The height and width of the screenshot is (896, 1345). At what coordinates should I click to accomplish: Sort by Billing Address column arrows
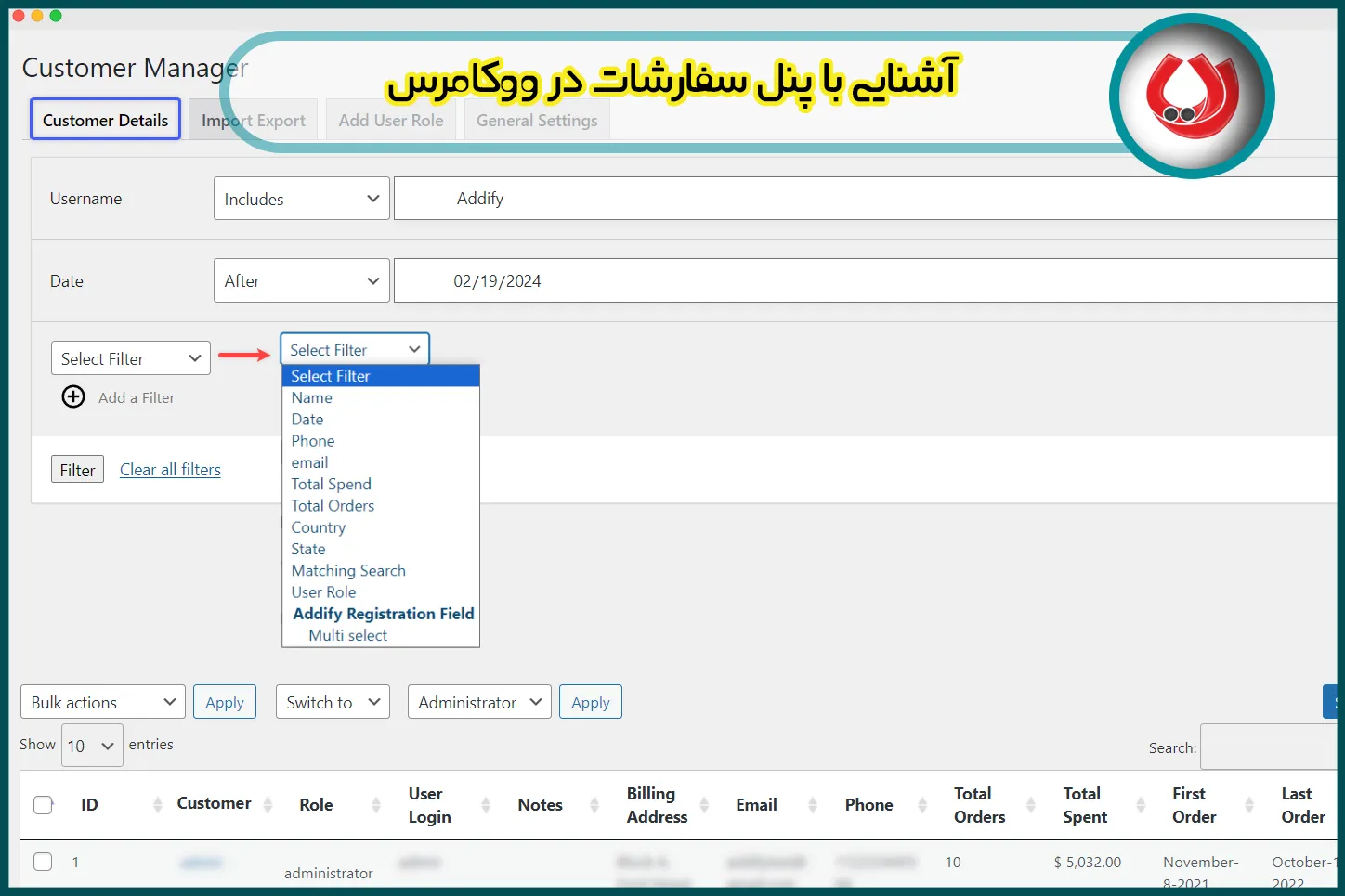[704, 805]
